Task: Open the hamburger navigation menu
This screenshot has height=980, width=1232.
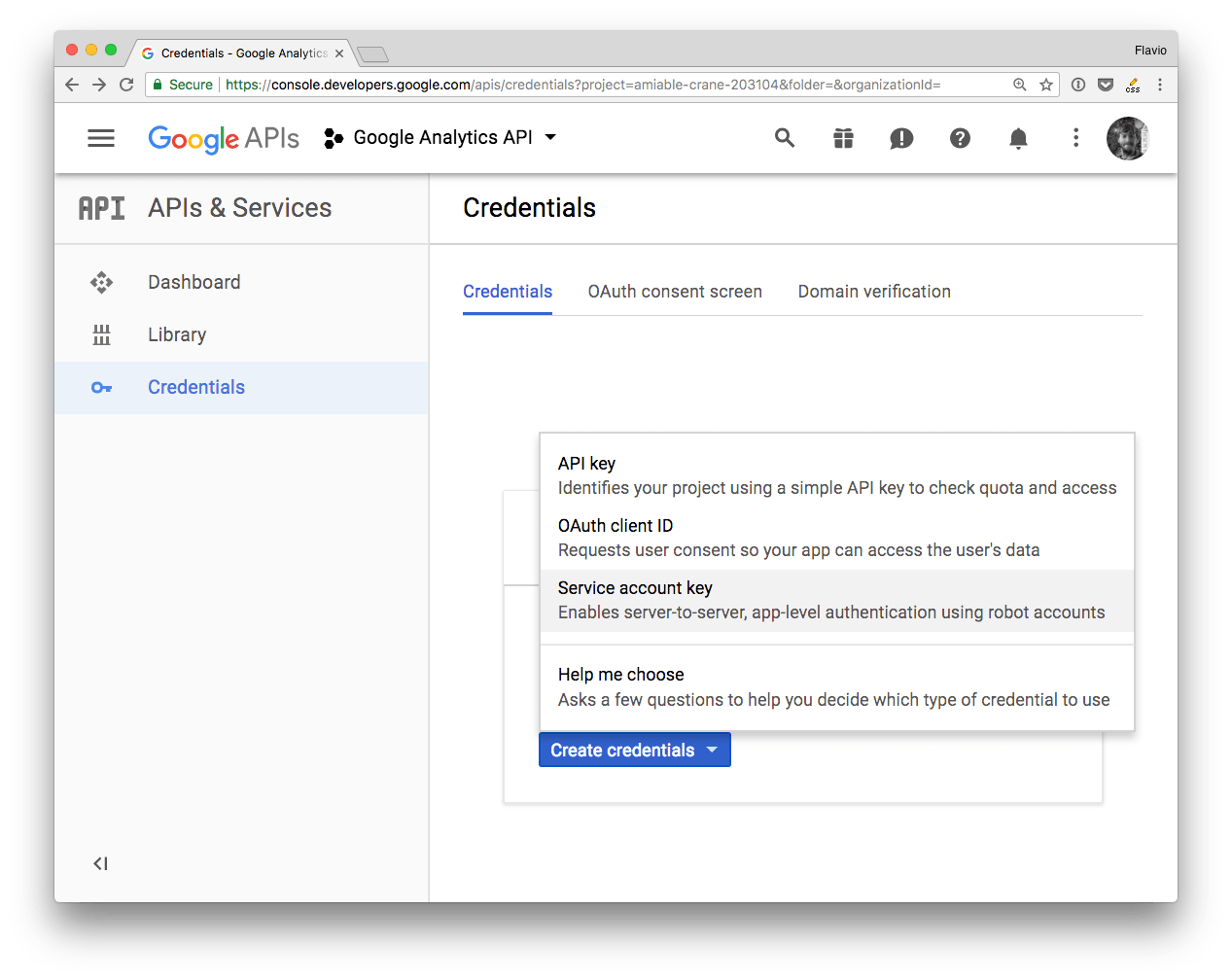Action: [101, 138]
